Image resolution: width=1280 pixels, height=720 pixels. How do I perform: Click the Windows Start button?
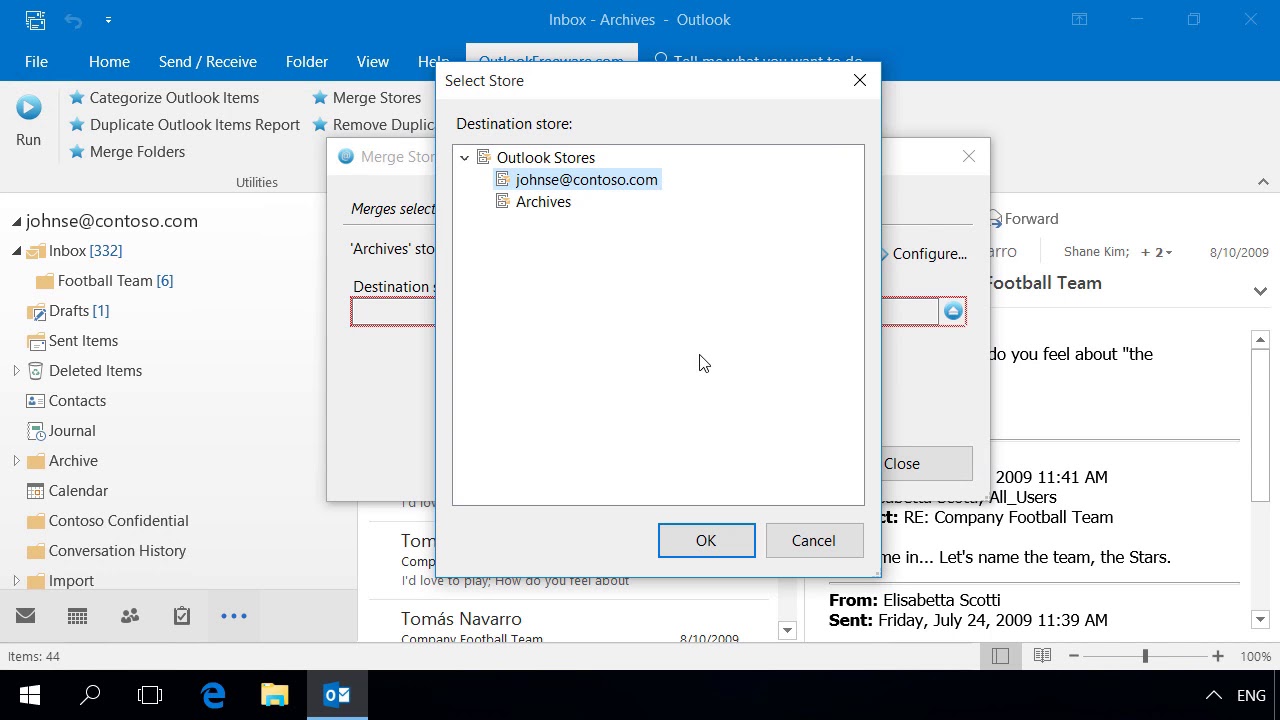point(29,695)
